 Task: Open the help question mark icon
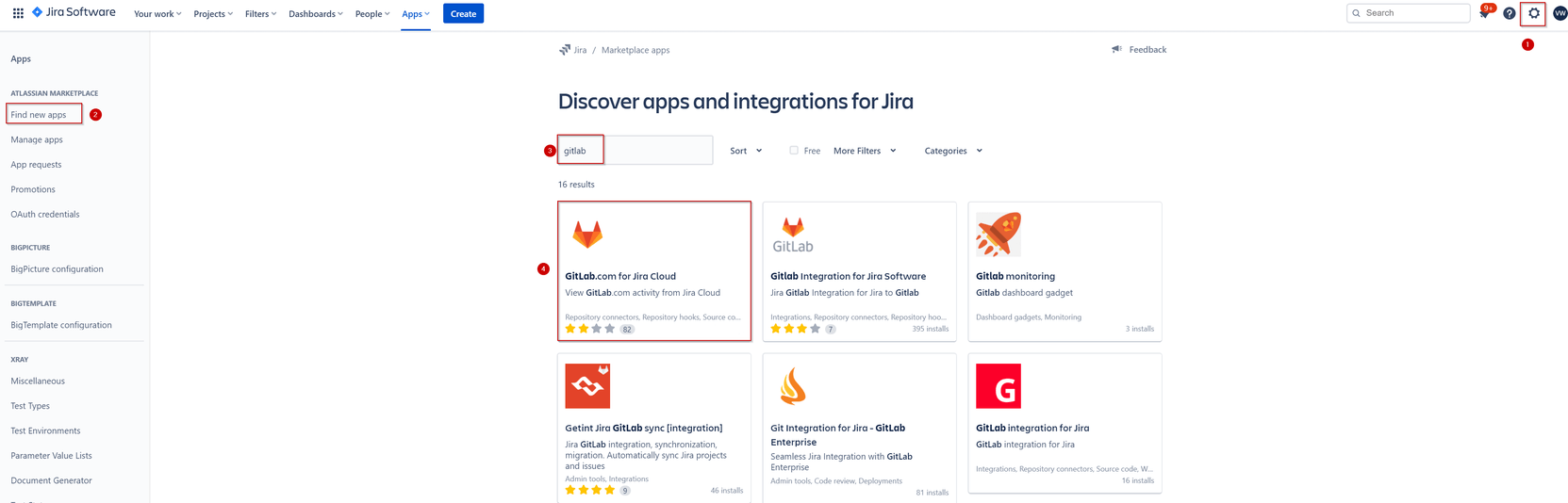point(1509,13)
